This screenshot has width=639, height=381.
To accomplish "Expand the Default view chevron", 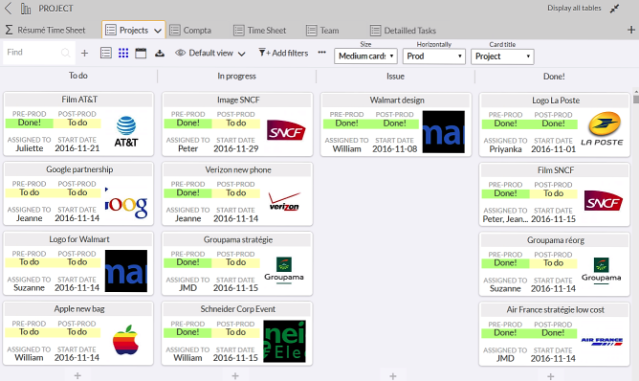I will (x=241, y=54).
